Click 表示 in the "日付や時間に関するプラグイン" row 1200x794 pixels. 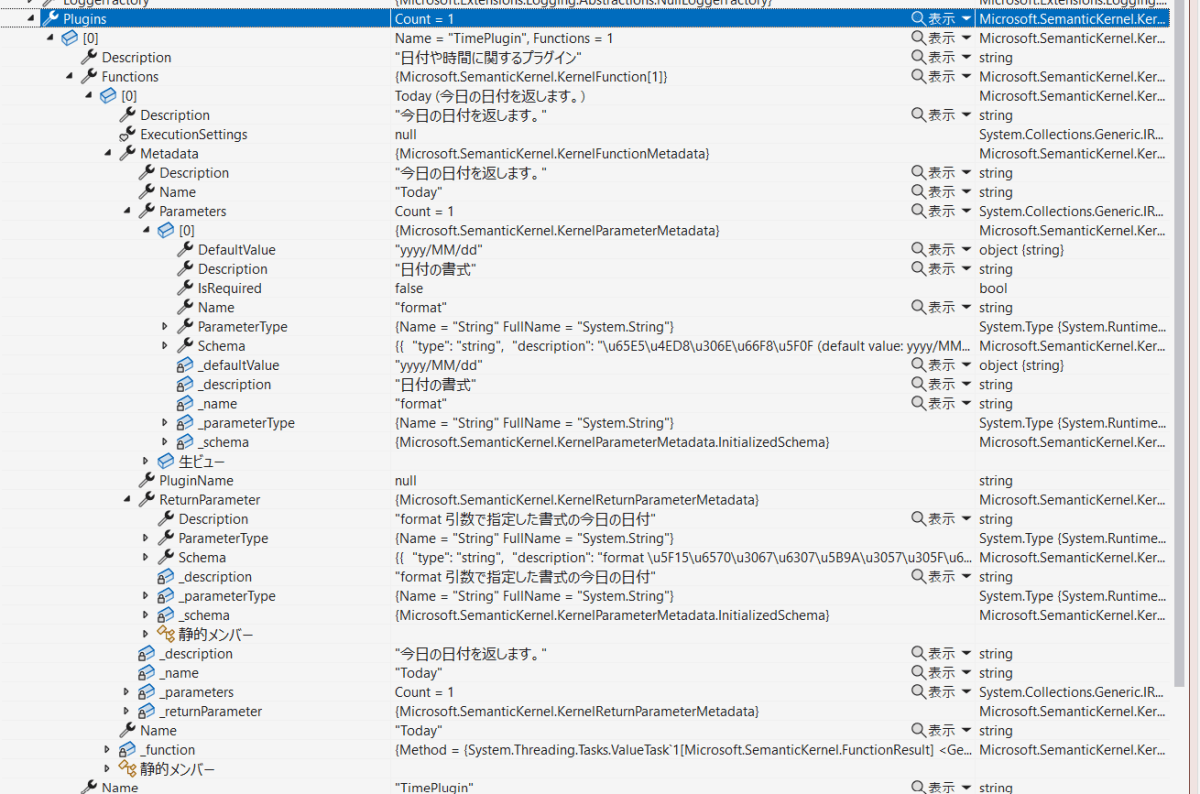(941, 58)
